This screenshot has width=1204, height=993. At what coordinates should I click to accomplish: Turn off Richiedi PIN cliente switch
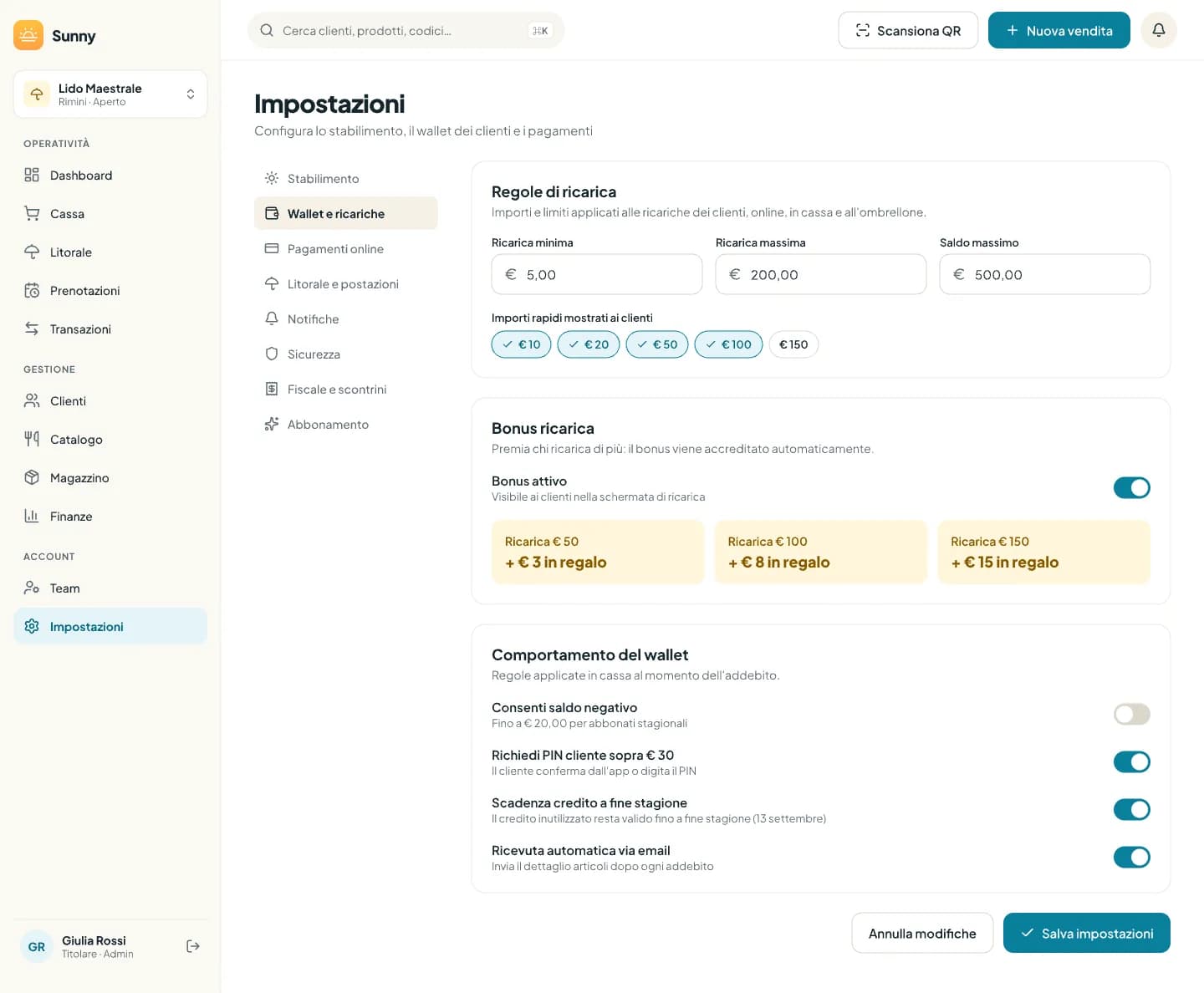pyautogui.click(x=1132, y=761)
